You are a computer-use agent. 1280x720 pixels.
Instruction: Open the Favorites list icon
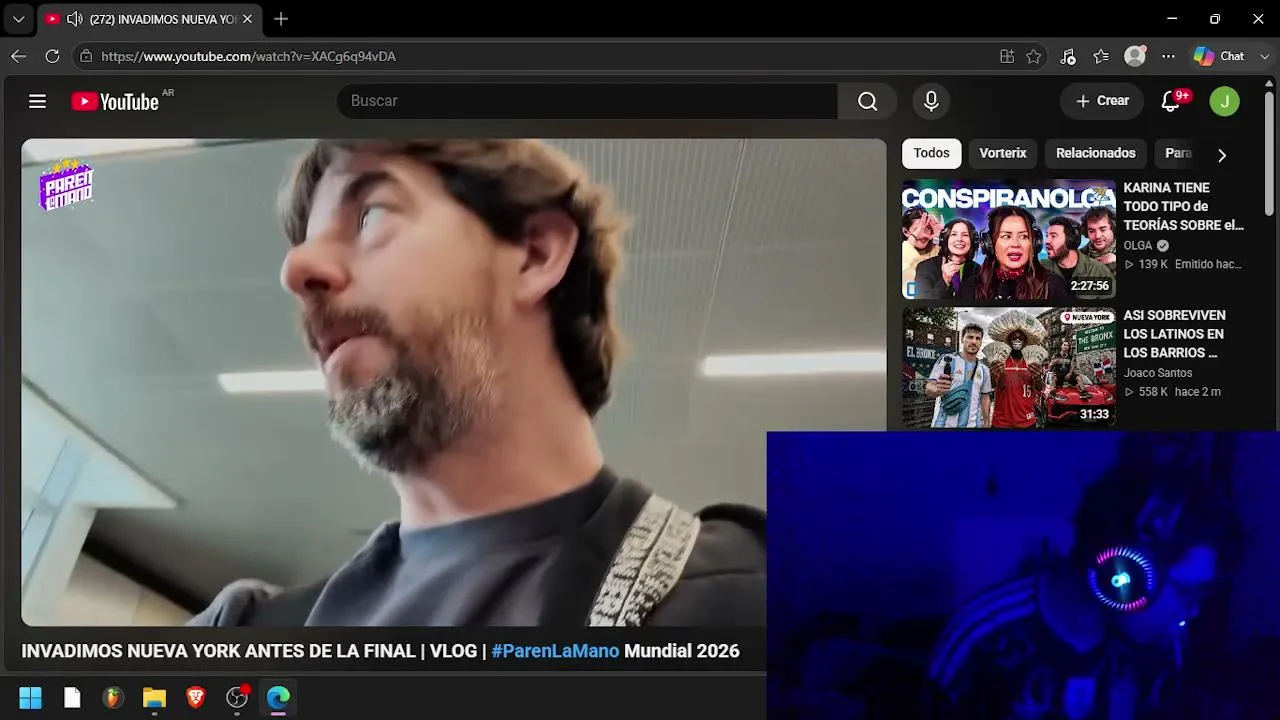(1101, 56)
